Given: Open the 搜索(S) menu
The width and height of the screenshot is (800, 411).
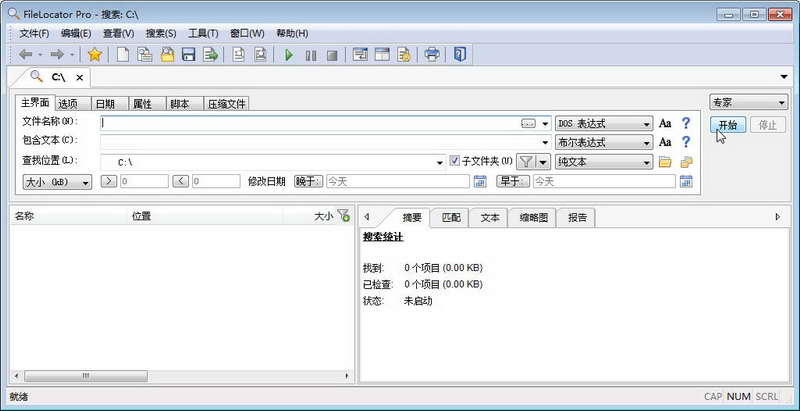Looking at the screenshot, I should click(x=161, y=33).
